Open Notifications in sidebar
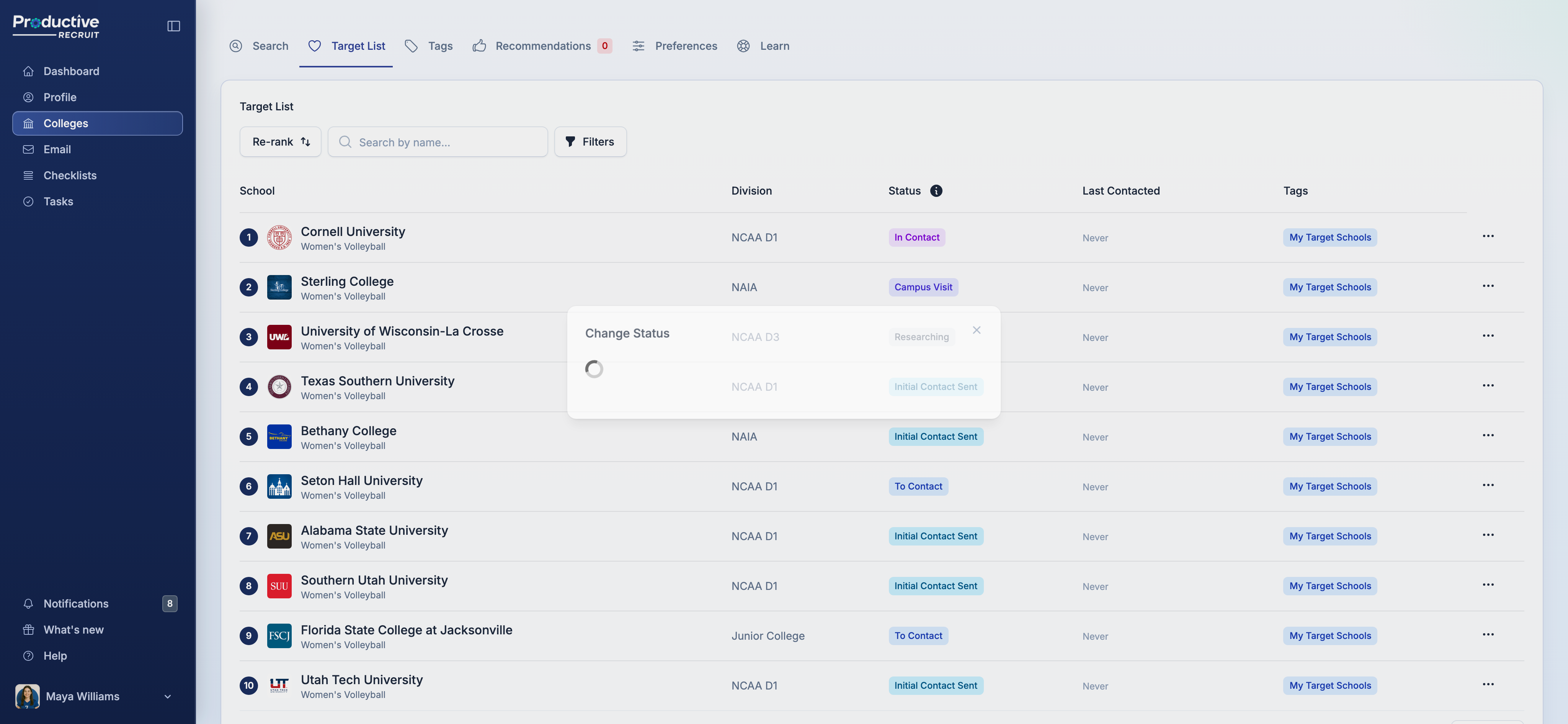 [x=97, y=603]
